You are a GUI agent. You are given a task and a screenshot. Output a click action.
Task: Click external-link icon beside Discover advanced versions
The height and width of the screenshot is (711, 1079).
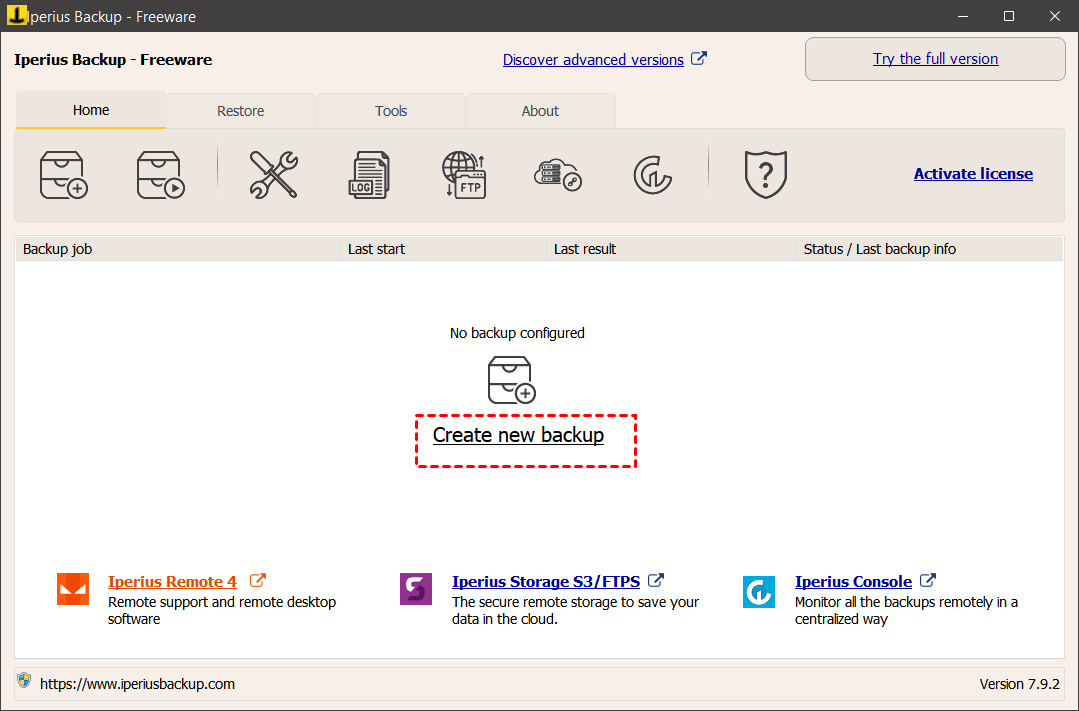(698, 59)
